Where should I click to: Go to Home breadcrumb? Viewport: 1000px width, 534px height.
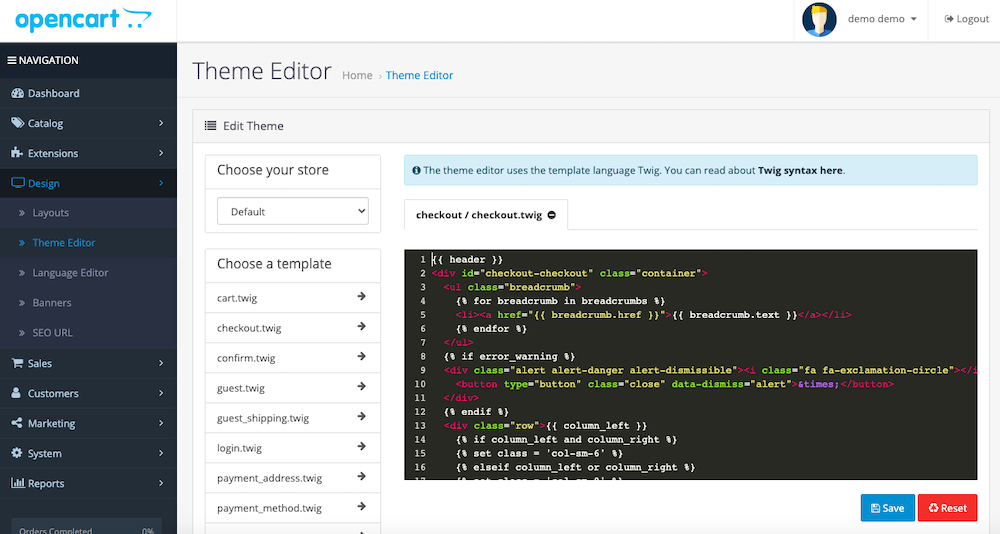[357, 75]
